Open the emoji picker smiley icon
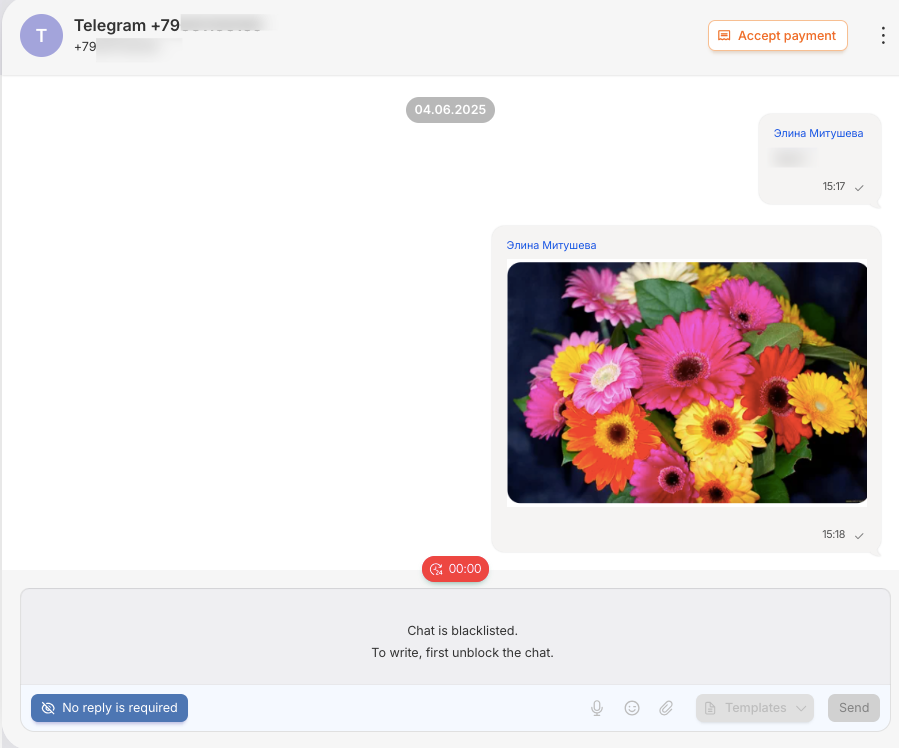 click(632, 708)
